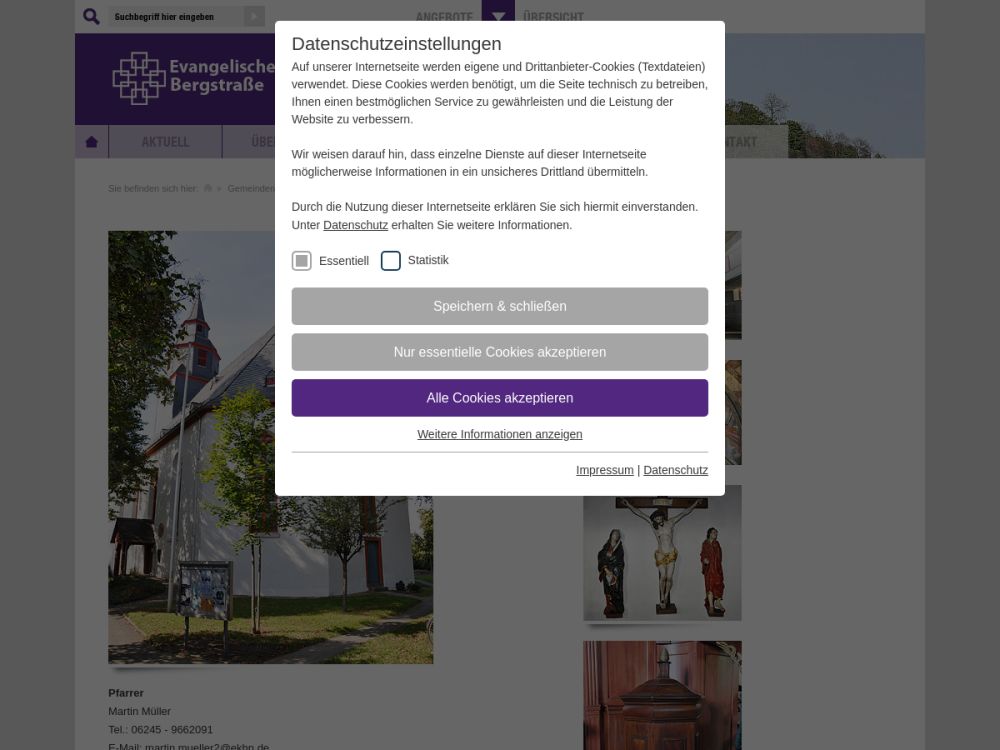Focus the Suchbegriff search input field
Viewport: 1000px width, 750px height.
pos(176,17)
